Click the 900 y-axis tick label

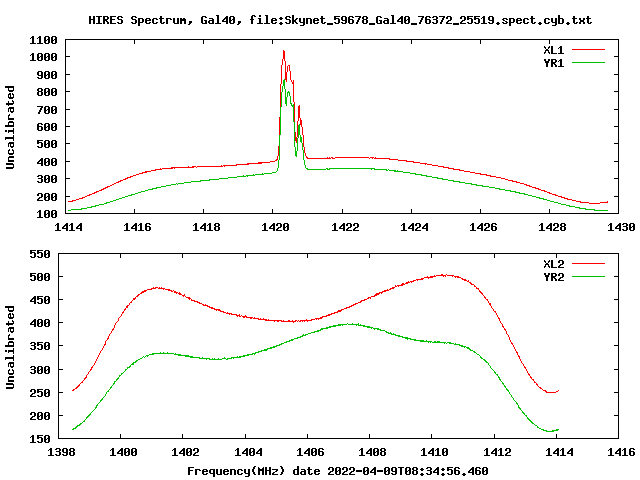point(47,75)
